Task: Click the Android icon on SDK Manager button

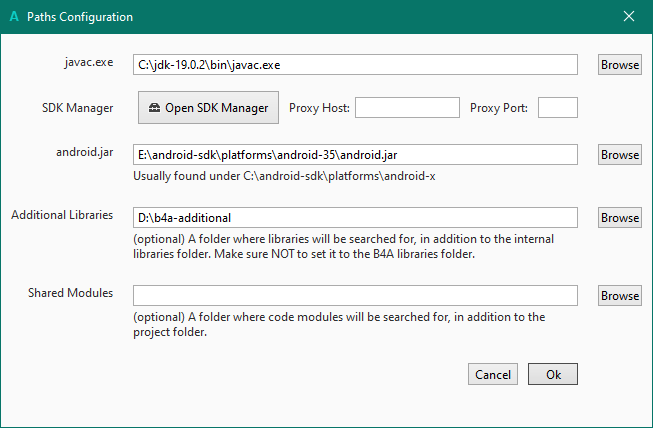Action: tap(154, 108)
